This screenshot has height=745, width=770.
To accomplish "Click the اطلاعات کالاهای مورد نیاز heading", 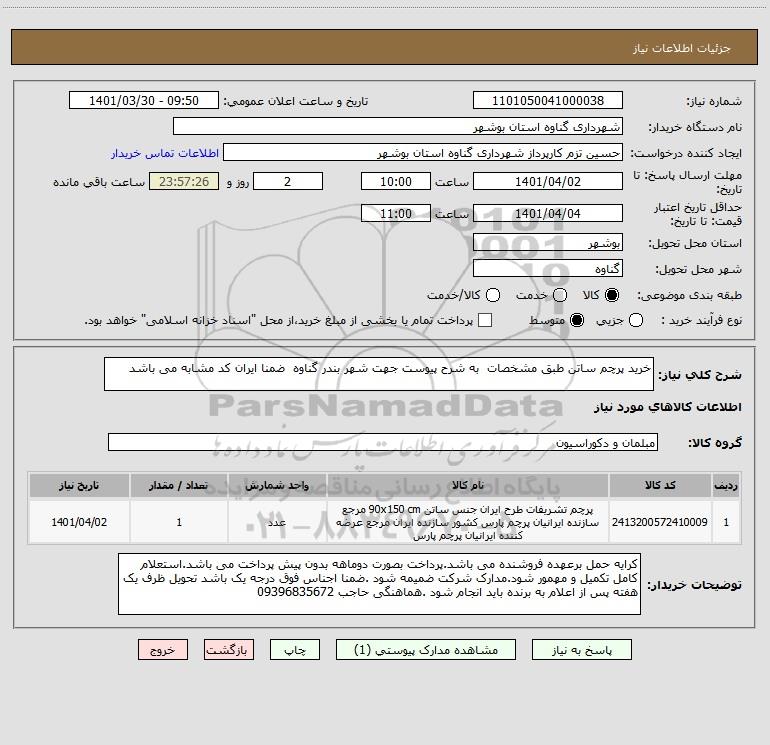I will tap(668, 407).
